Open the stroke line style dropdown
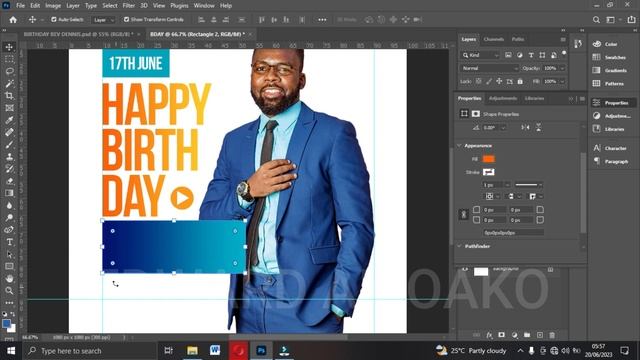The image size is (640, 360). 528,185
